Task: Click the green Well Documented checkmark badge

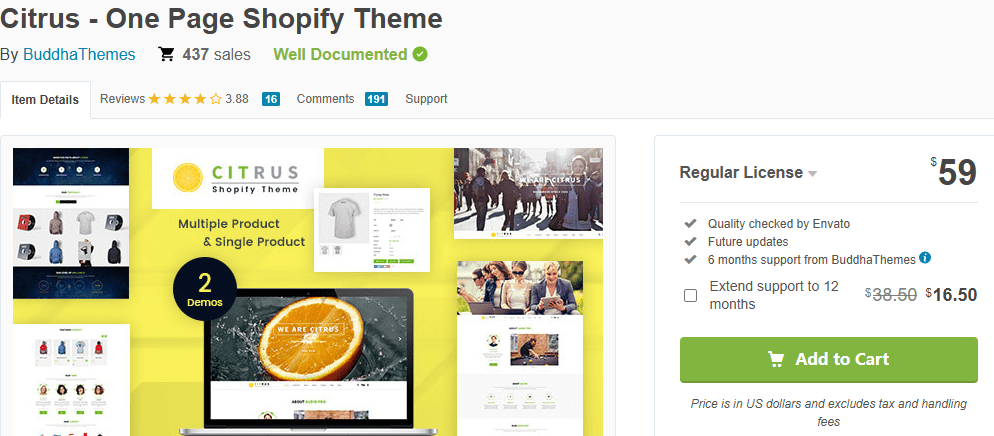Action: point(420,54)
